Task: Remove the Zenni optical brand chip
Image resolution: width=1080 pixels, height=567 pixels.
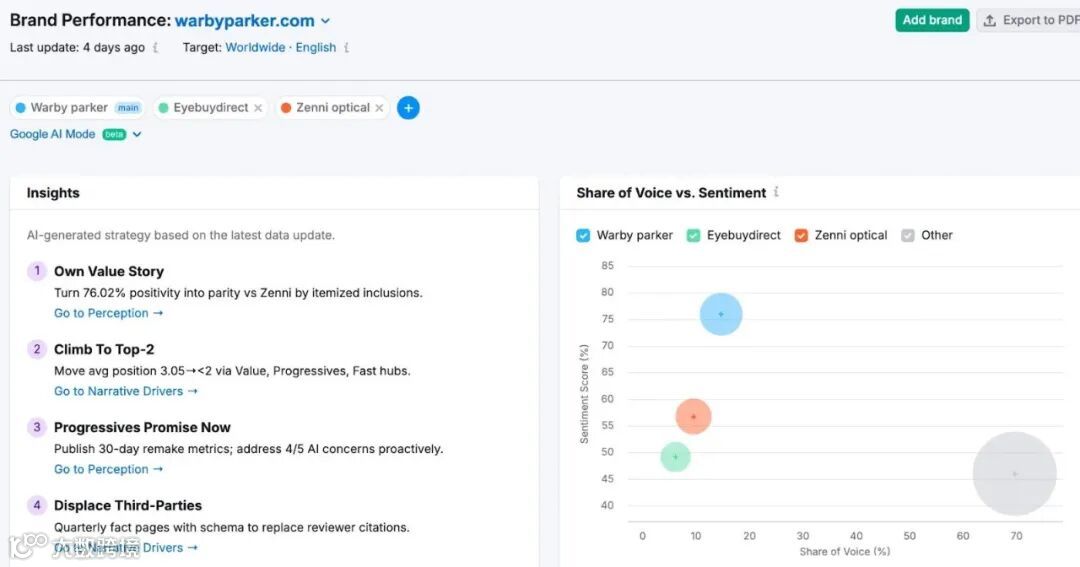Action: pyautogui.click(x=380, y=108)
